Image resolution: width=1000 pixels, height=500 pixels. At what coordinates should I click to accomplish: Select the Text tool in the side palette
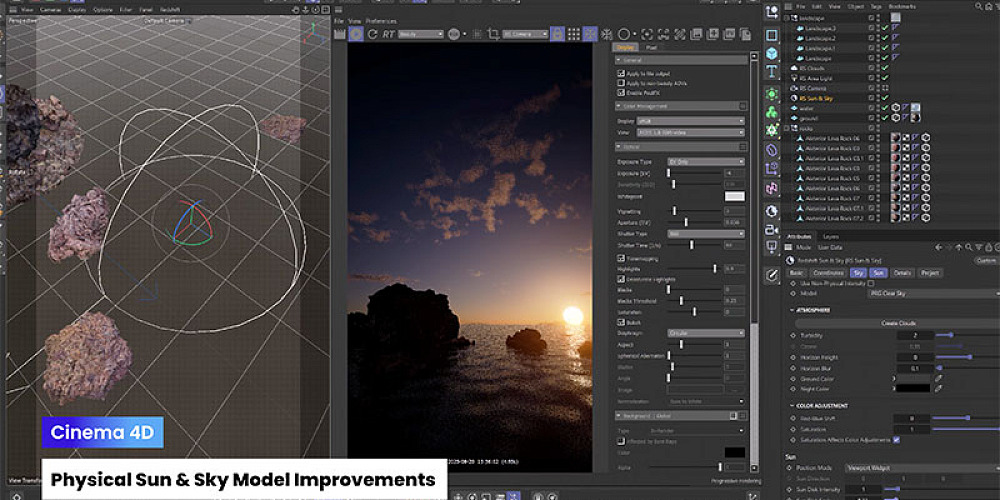772,72
